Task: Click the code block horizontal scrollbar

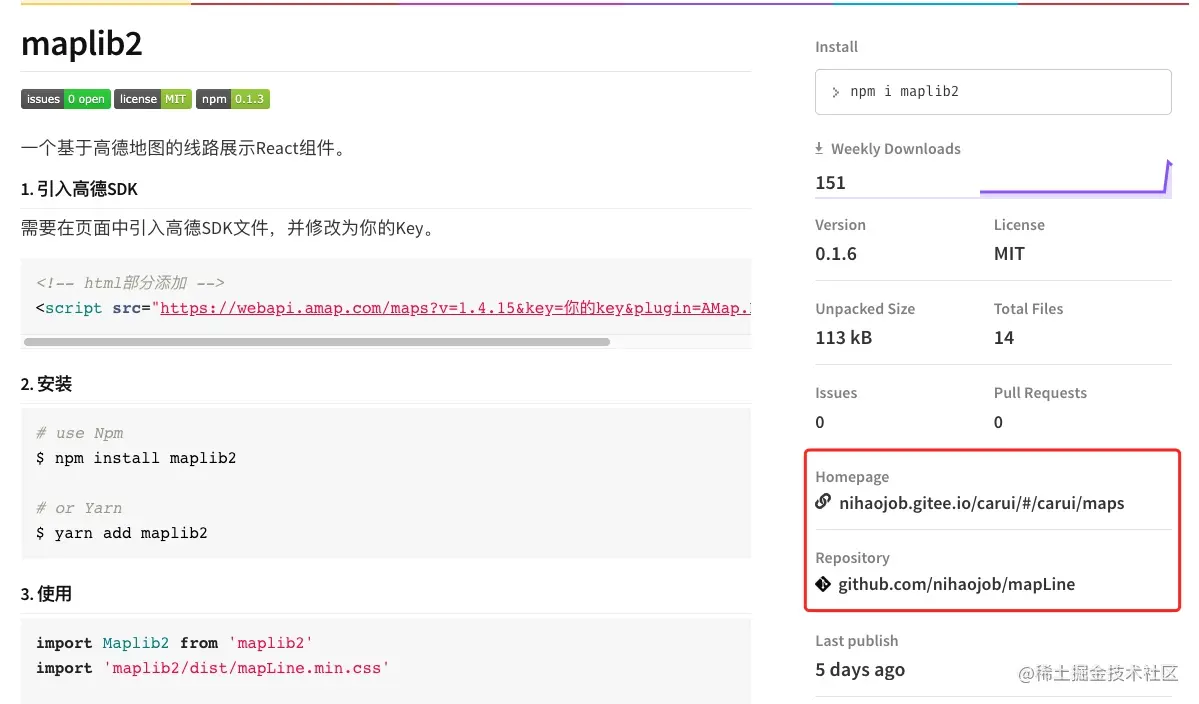Action: pyautogui.click(x=317, y=342)
